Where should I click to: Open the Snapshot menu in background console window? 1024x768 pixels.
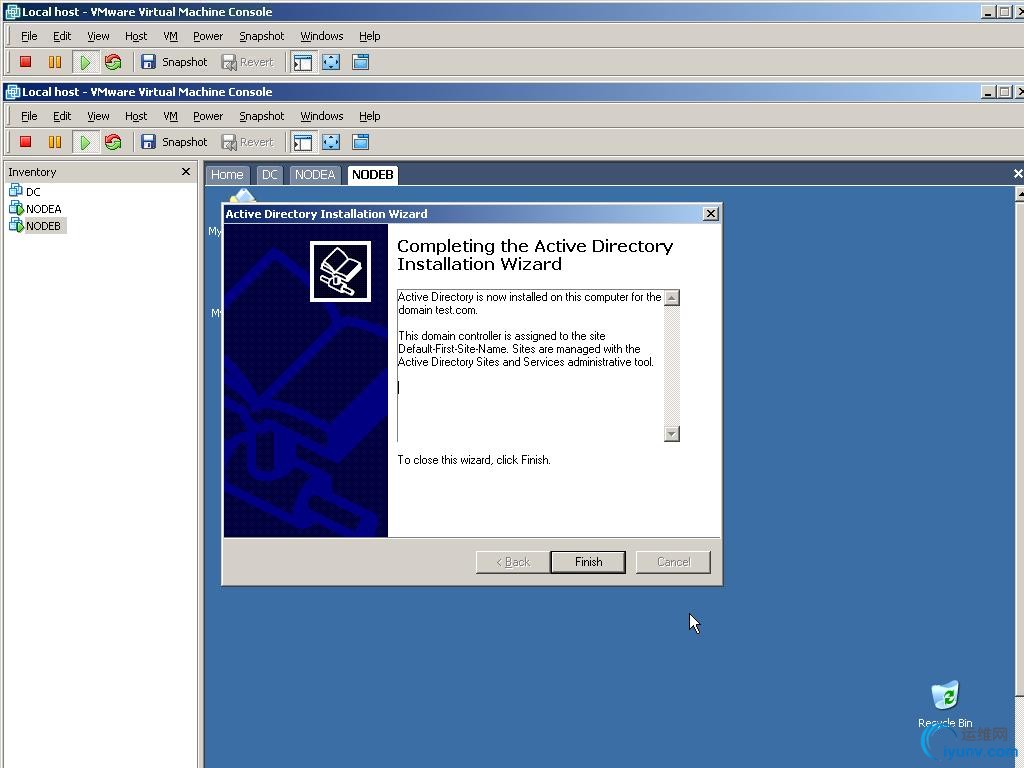[261, 37]
